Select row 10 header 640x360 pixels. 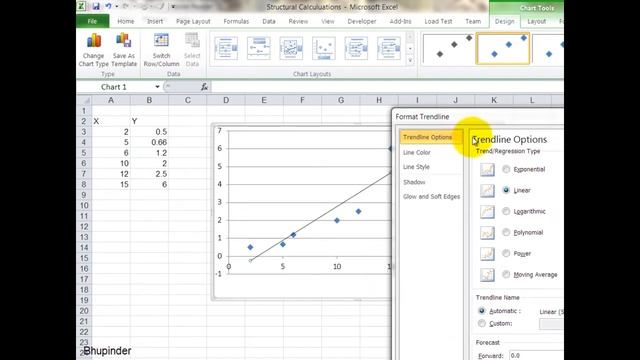click(84, 206)
